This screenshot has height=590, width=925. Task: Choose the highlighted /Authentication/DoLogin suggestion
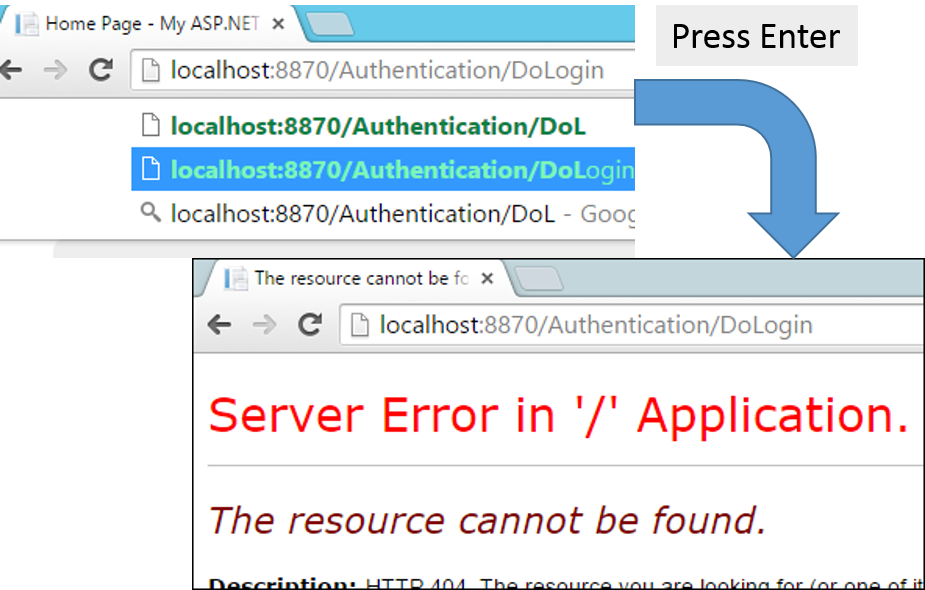pyautogui.click(x=383, y=169)
